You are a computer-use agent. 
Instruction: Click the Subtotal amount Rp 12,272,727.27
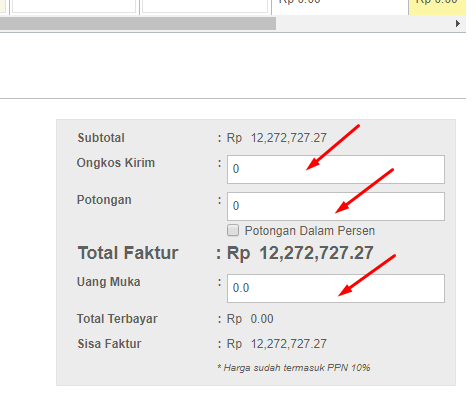tap(276, 138)
